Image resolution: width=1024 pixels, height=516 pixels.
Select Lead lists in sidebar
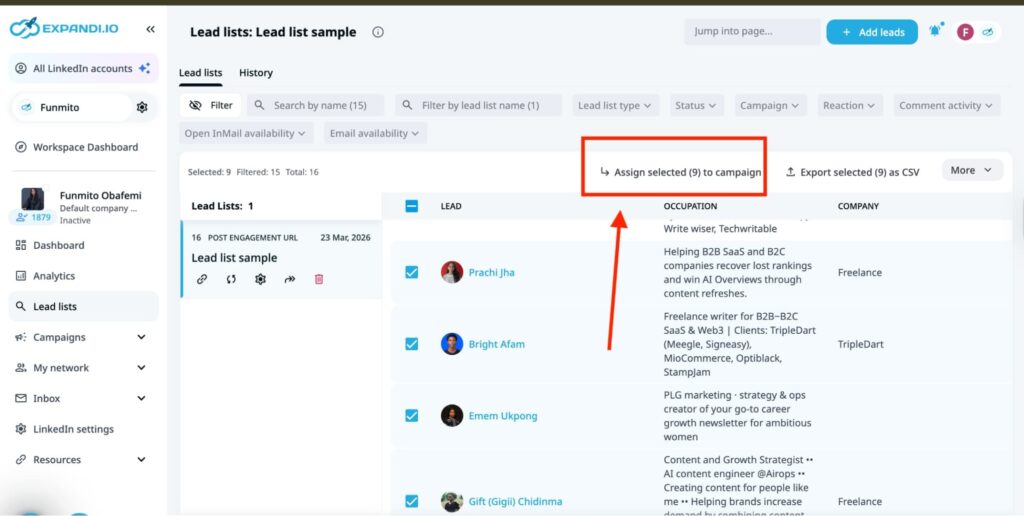pos(84,306)
